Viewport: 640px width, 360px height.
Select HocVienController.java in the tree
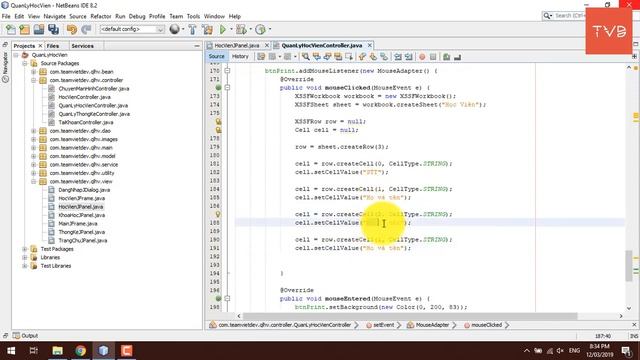tap(84, 97)
